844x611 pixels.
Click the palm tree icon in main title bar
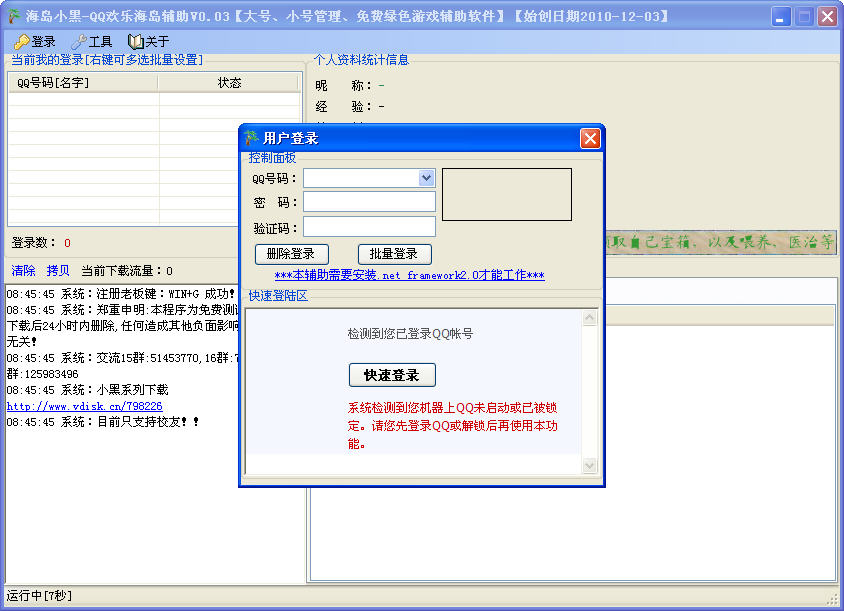pos(13,16)
